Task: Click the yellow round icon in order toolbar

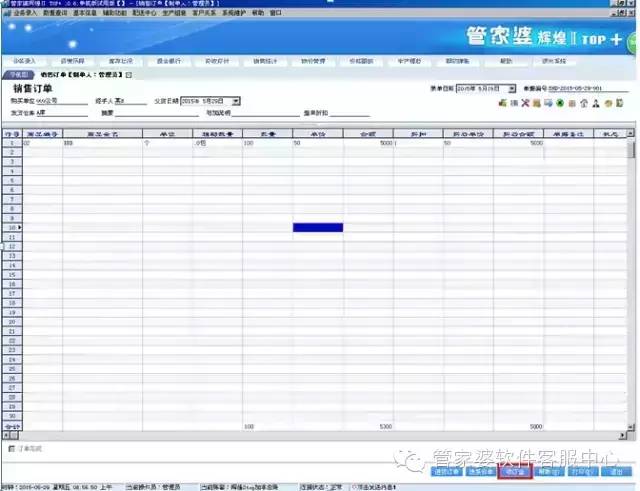Action: [608, 103]
